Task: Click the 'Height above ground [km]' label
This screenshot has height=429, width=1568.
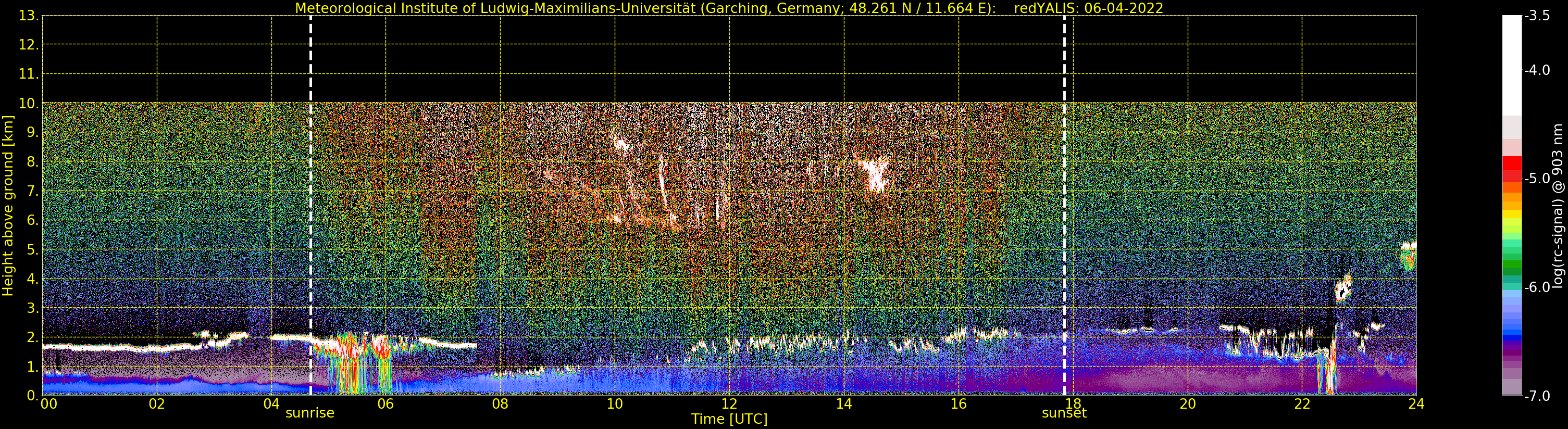Action: [x=8, y=206]
